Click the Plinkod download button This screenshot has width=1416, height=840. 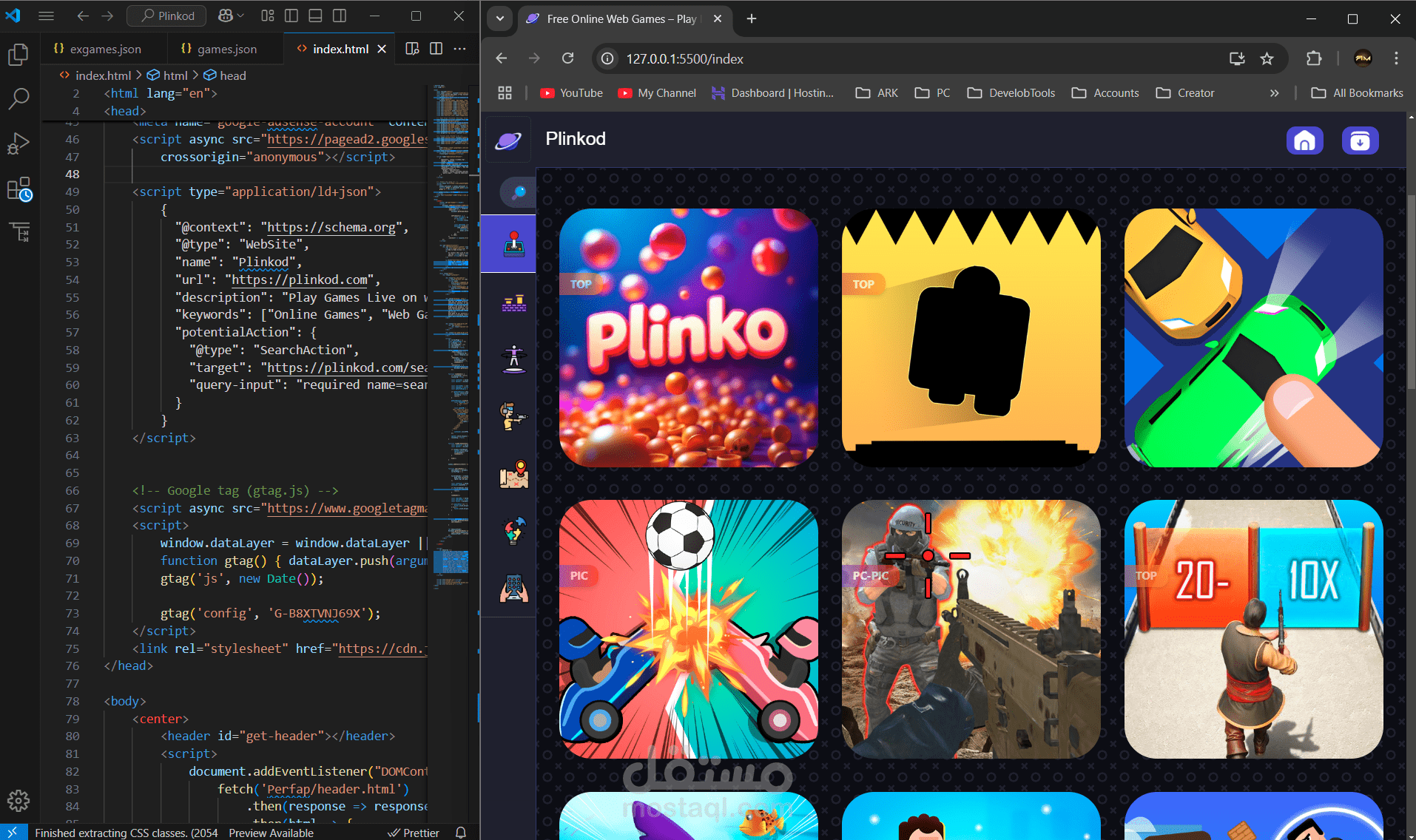(x=1360, y=140)
